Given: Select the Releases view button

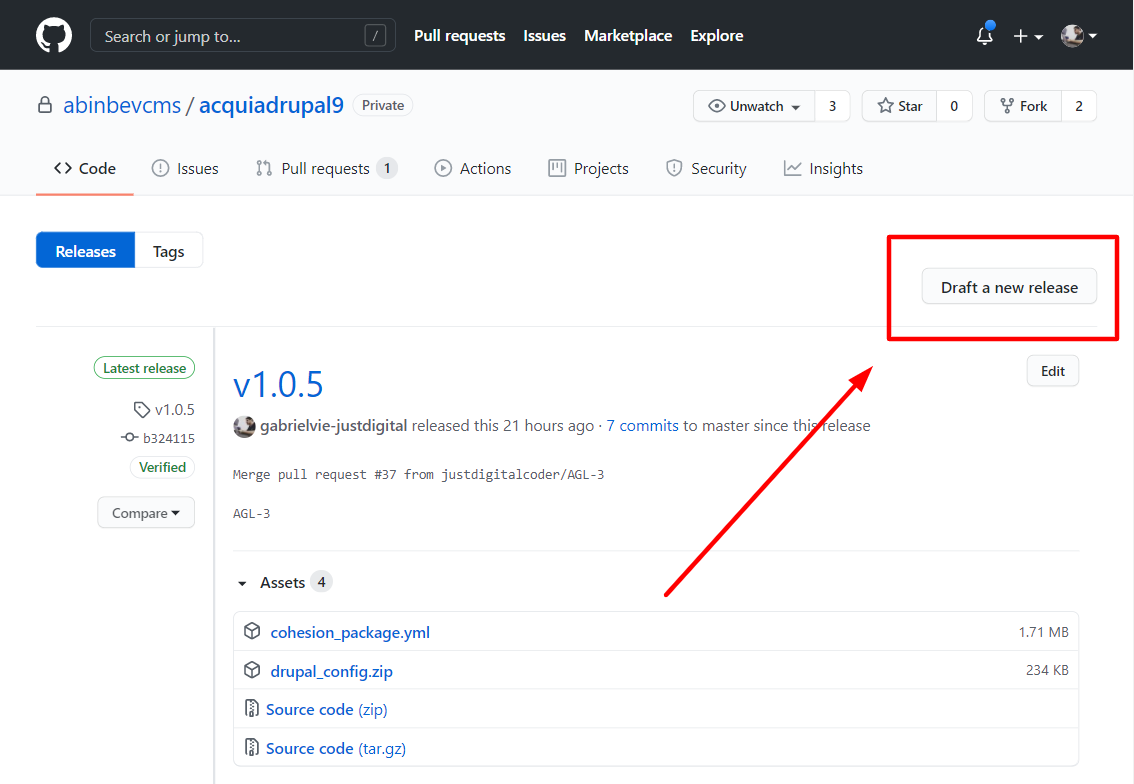Looking at the screenshot, I should (85, 251).
